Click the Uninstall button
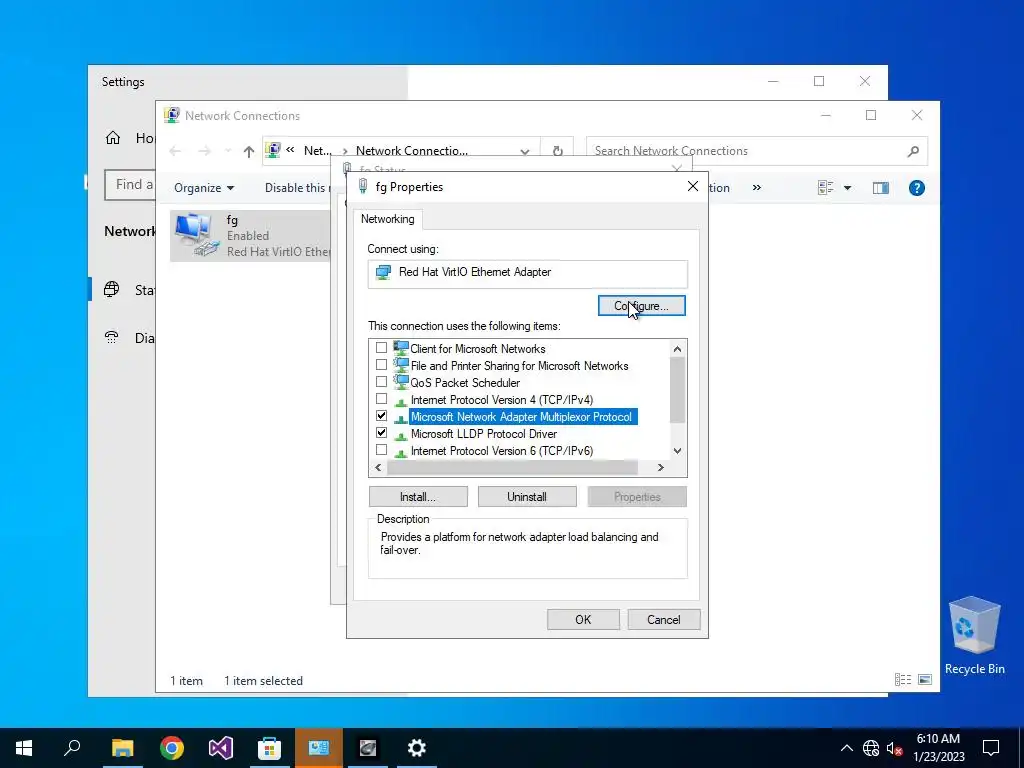 [x=527, y=497]
